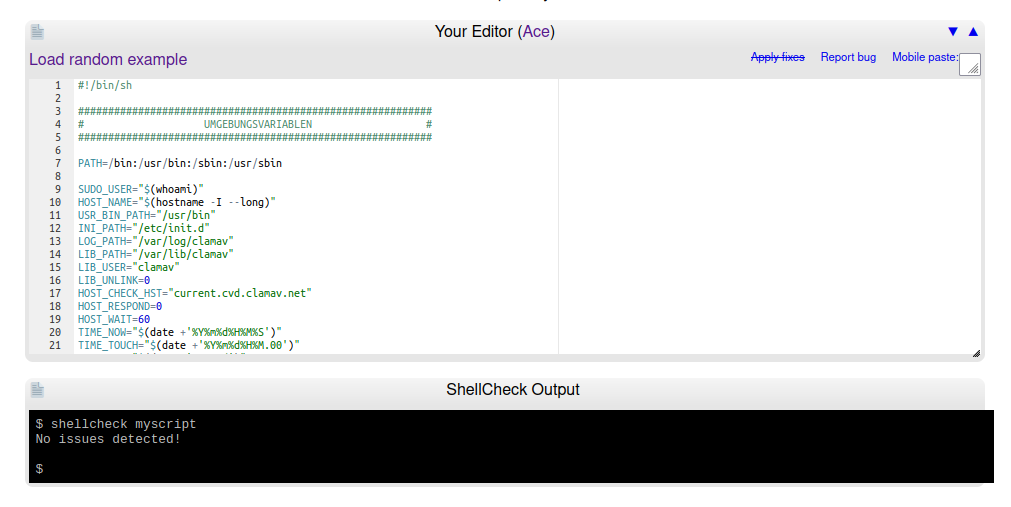
Task: Click line number 16 in gutter
Action: pyautogui.click(x=55, y=280)
